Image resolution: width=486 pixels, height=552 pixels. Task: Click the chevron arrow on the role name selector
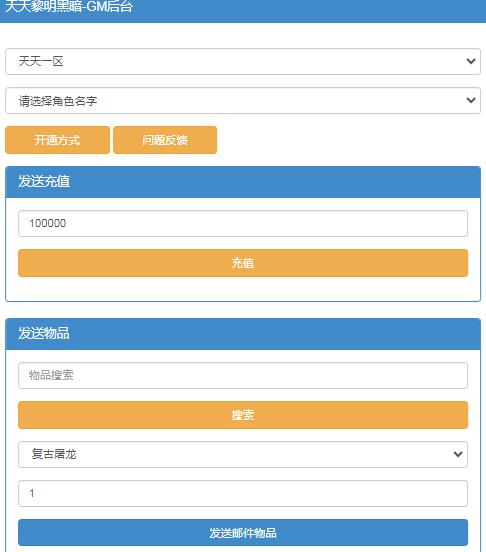click(471, 101)
